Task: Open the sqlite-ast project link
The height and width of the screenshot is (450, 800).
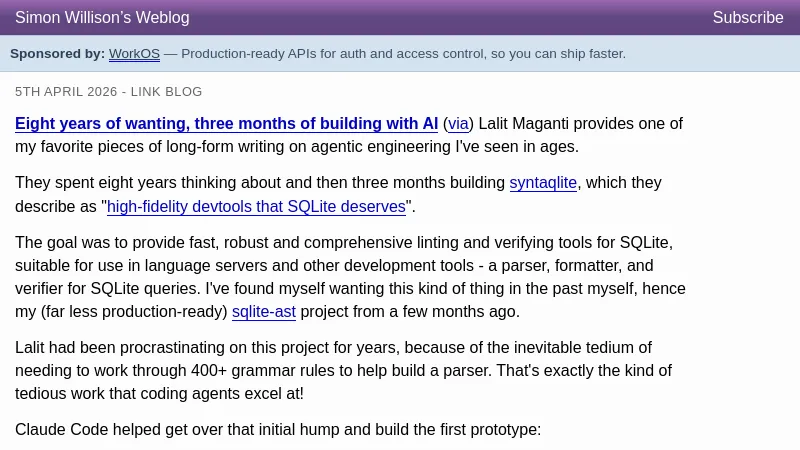Action: pos(264,311)
